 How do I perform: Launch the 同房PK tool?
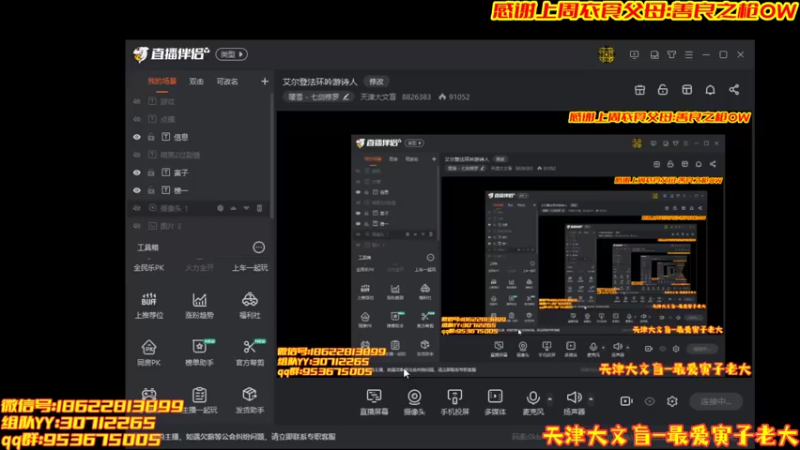[149, 353]
